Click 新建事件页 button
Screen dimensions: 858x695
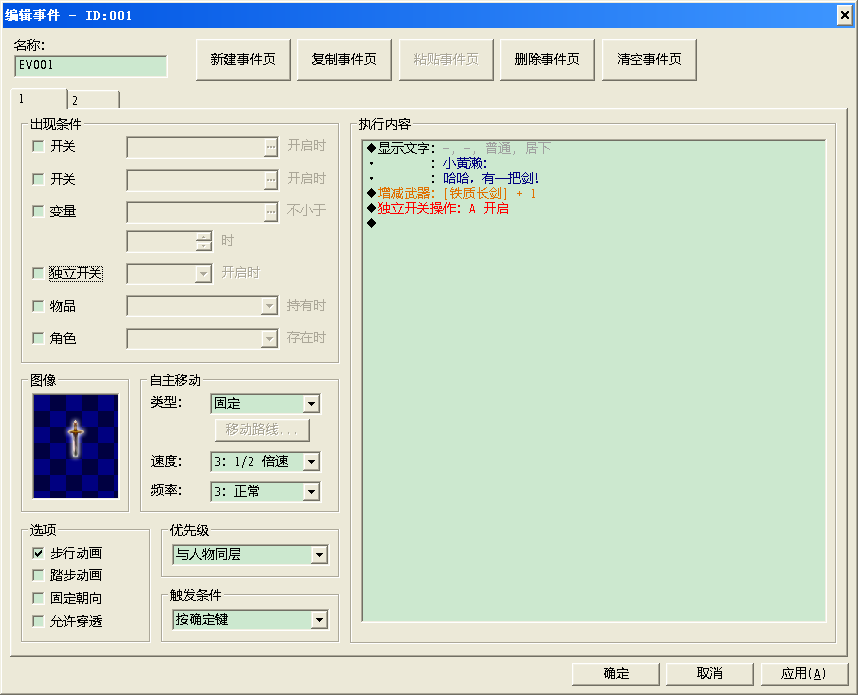point(243,60)
